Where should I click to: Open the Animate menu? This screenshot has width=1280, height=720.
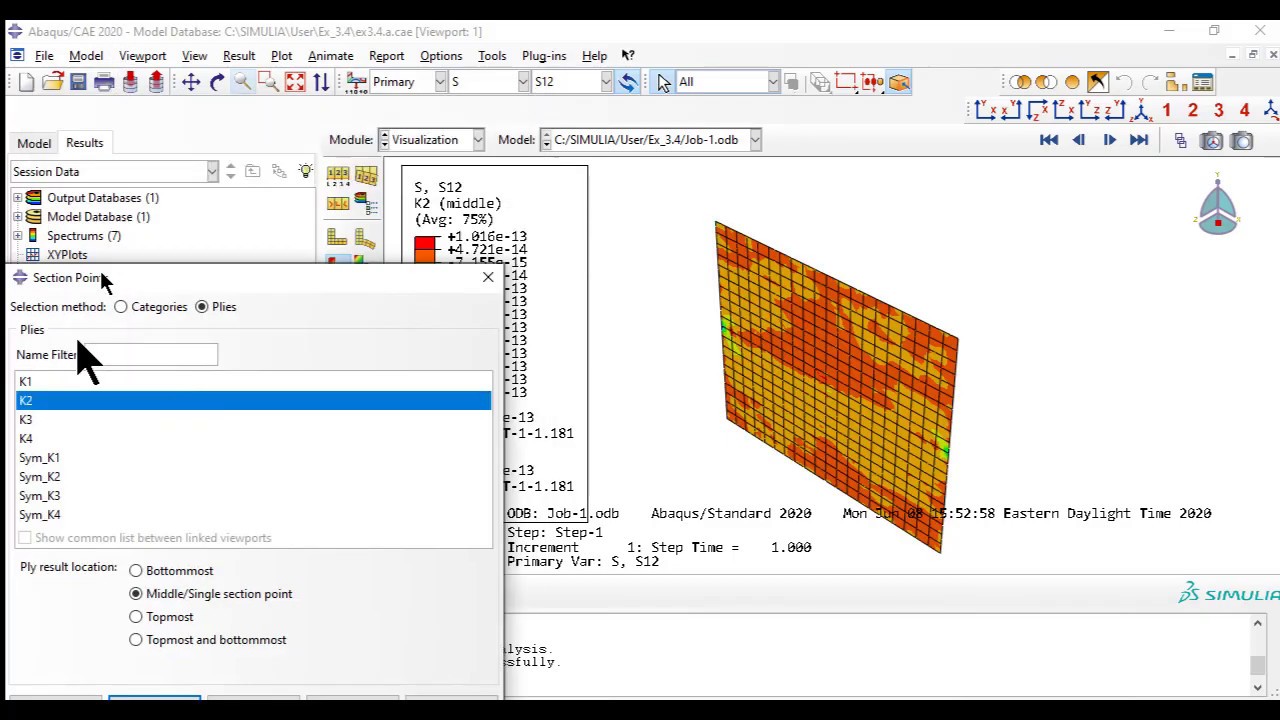[x=330, y=56]
